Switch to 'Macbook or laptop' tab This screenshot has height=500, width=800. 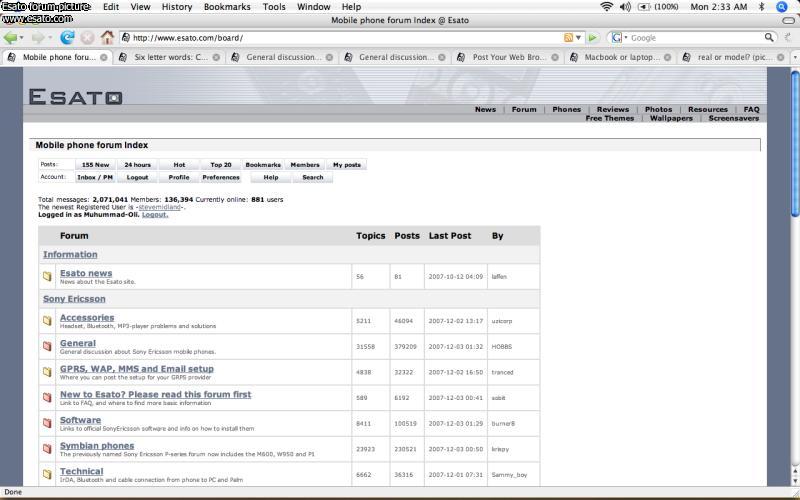click(621, 57)
